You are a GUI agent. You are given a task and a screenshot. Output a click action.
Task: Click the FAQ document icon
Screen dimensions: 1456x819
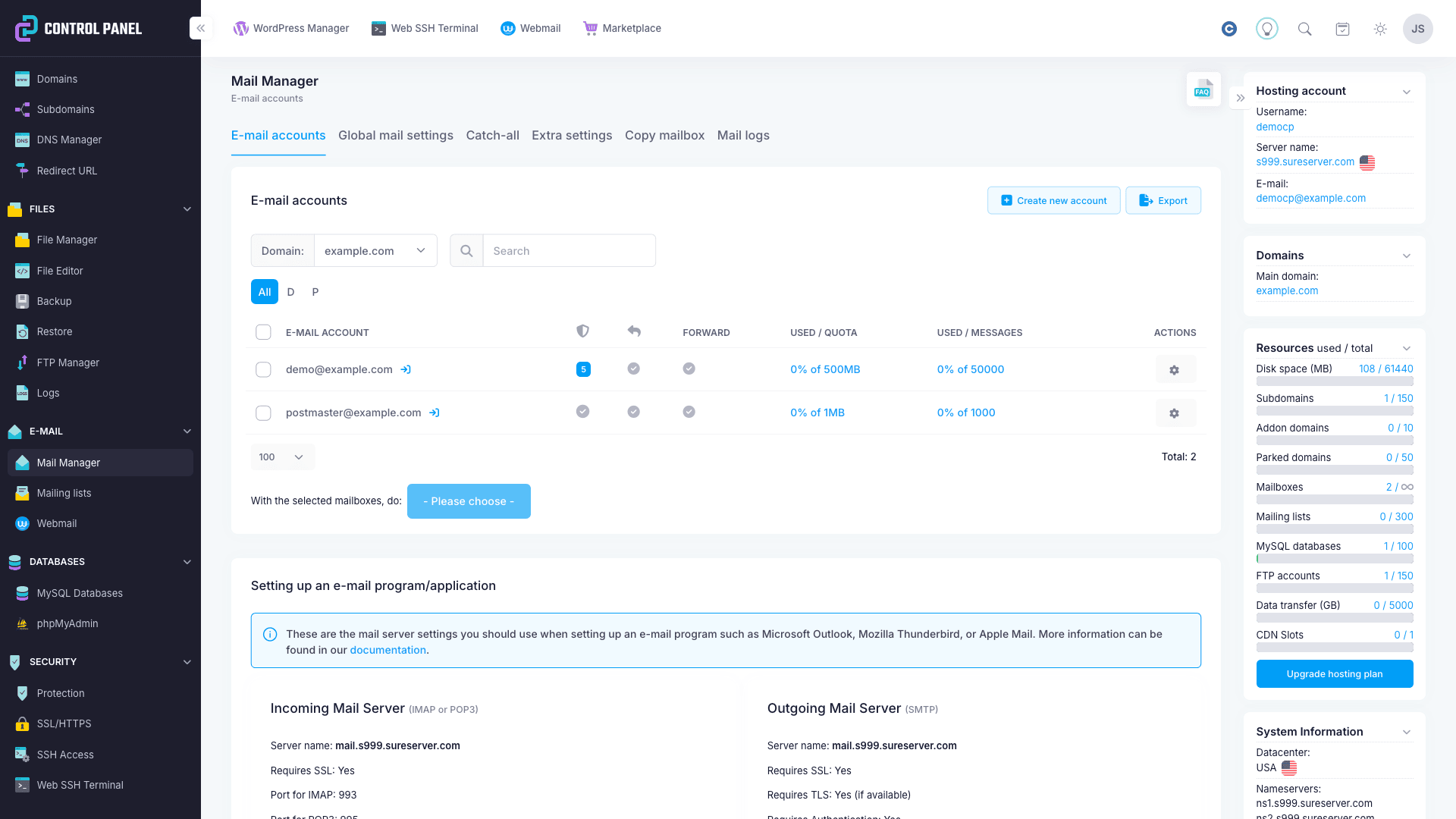pos(1203,89)
